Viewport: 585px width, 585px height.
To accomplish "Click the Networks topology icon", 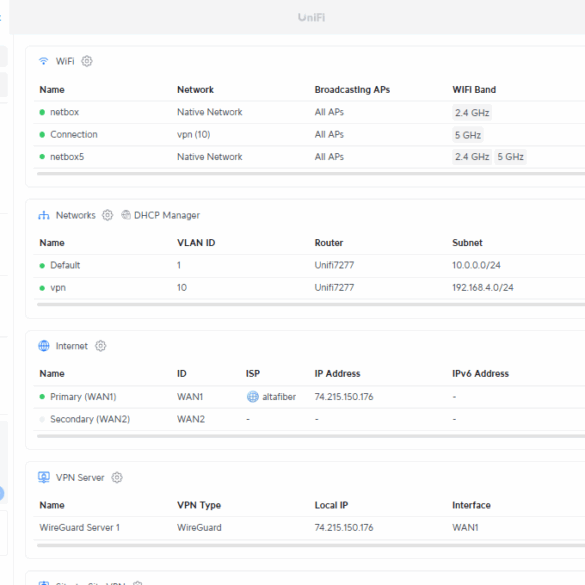I will tap(44, 215).
